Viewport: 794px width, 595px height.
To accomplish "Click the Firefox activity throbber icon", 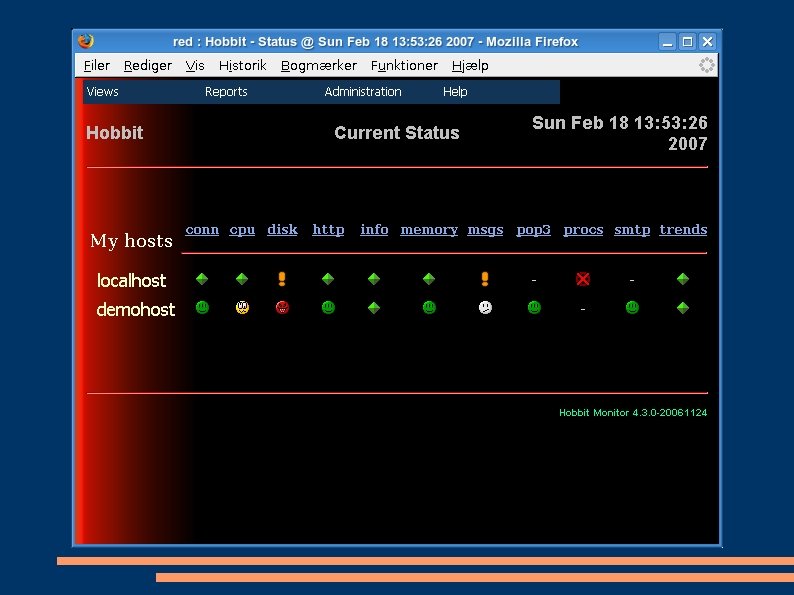I will 706,65.
